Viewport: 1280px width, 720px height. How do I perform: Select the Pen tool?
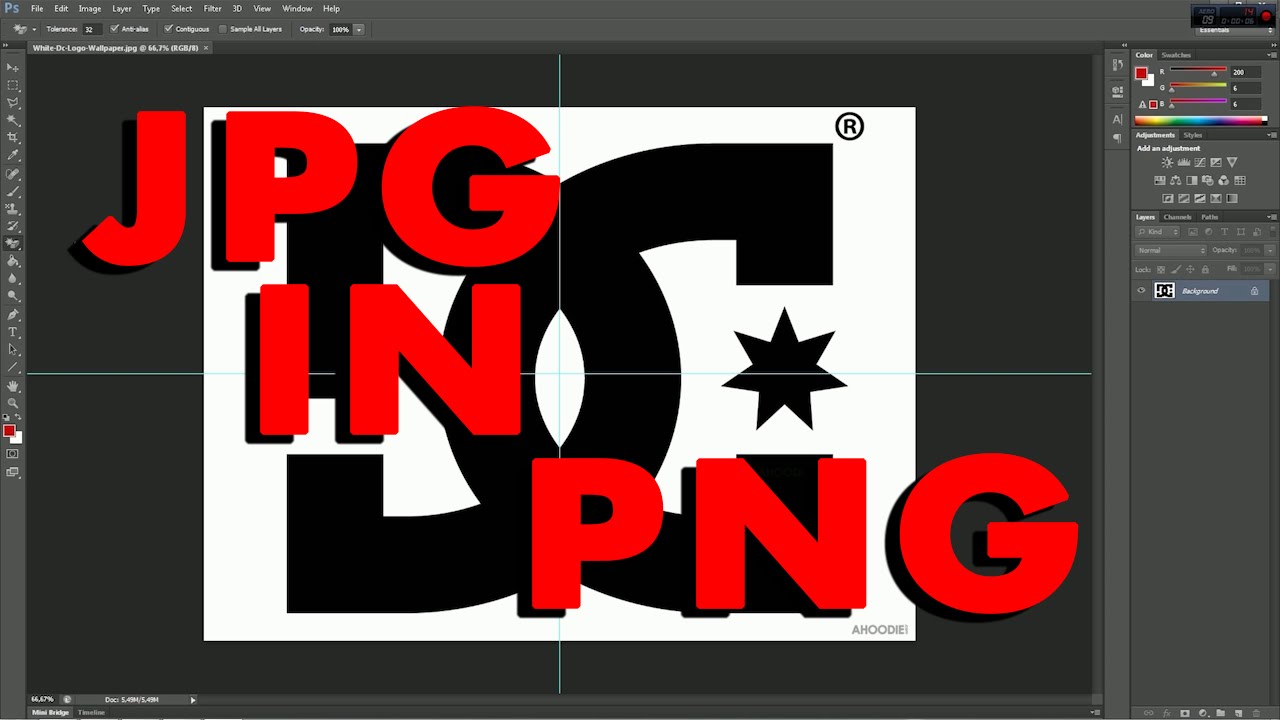point(13,314)
